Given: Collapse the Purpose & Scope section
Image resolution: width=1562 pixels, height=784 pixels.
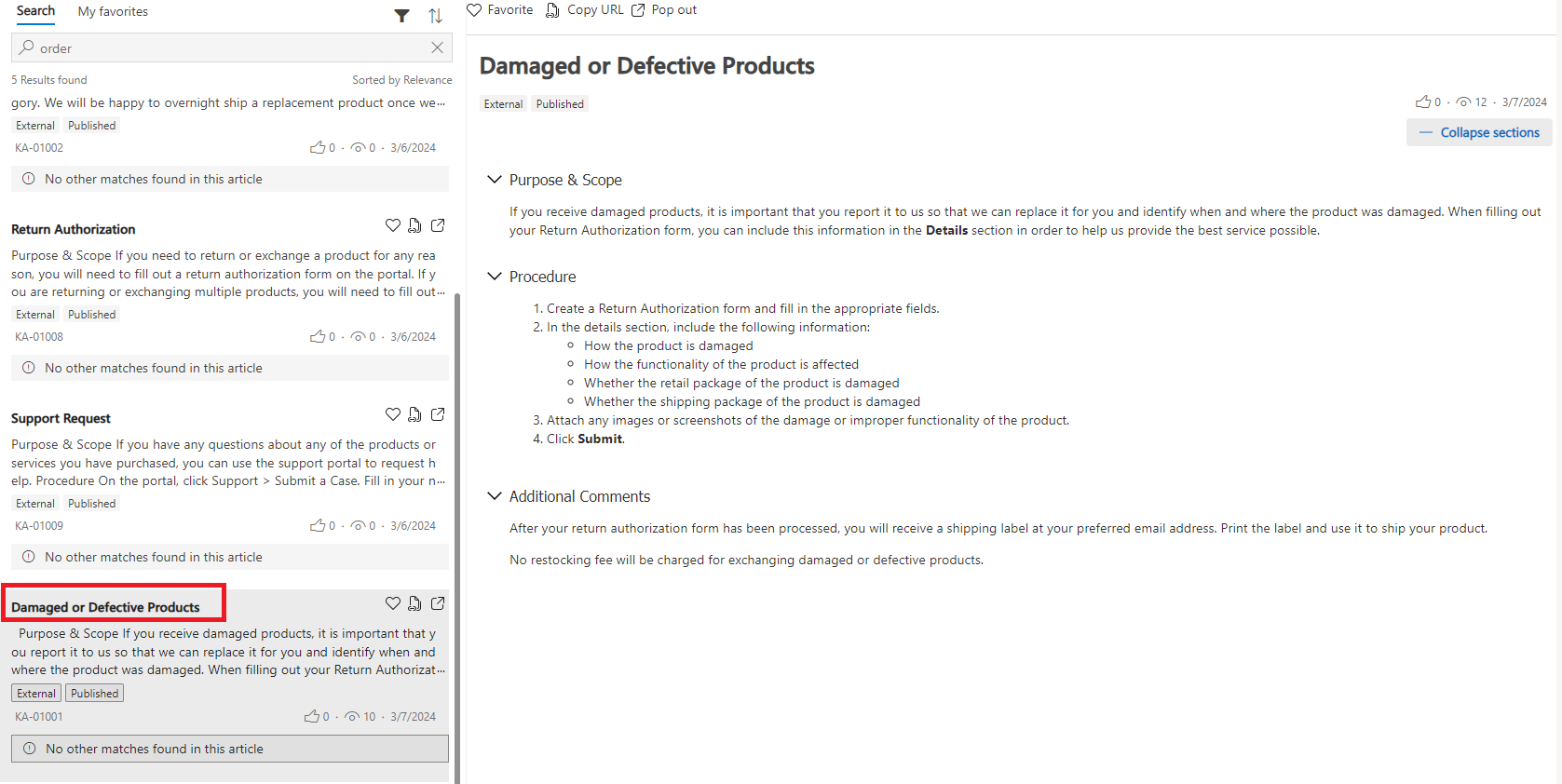Looking at the screenshot, I should pos(495,180).
